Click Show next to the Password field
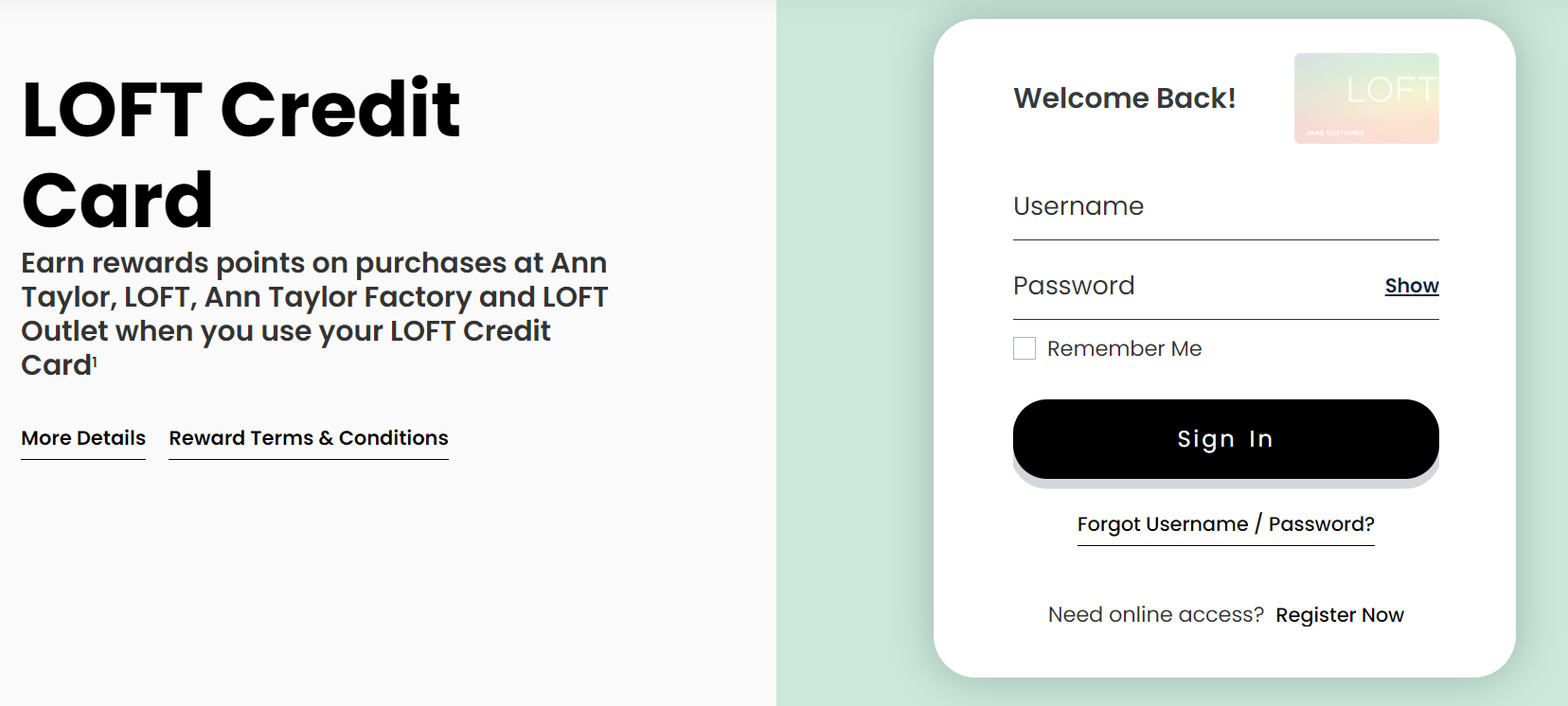The width and height of the screenshot is (1568, 706). coord(1411,285)
